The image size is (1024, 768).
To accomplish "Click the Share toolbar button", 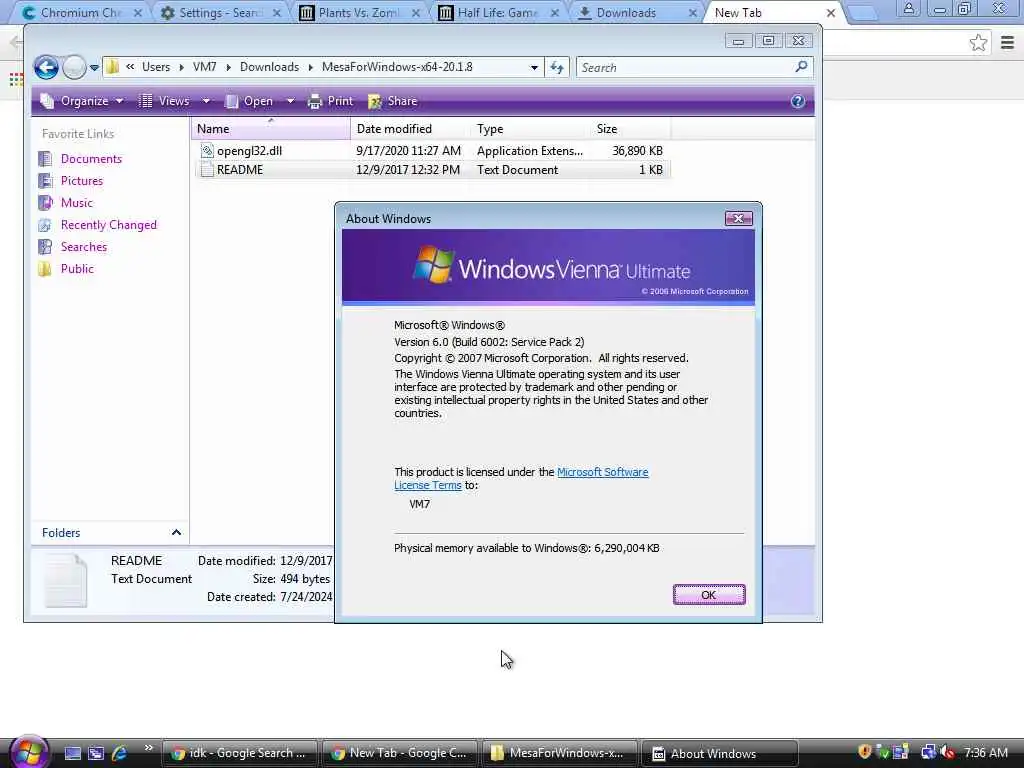I will 392,101.
